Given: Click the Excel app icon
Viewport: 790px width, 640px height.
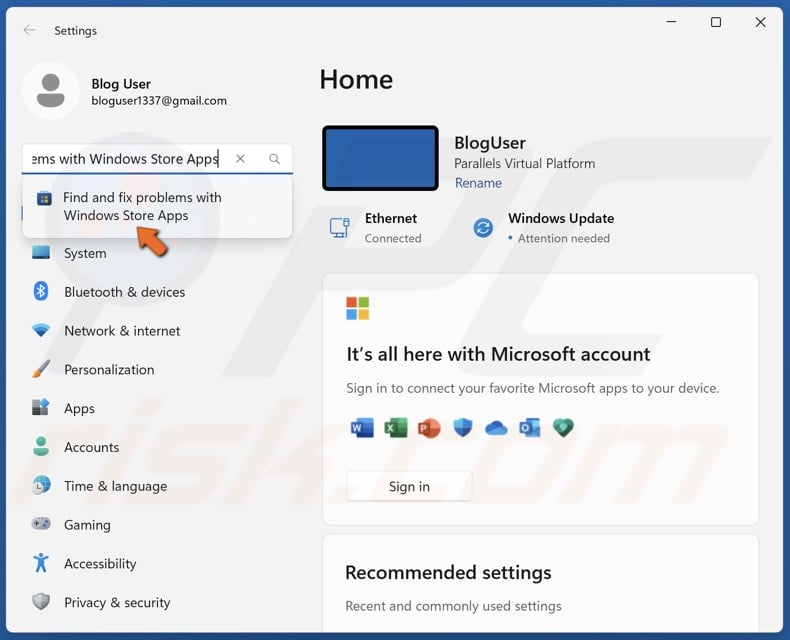Looking at the screenshot, I should point(396,428).
